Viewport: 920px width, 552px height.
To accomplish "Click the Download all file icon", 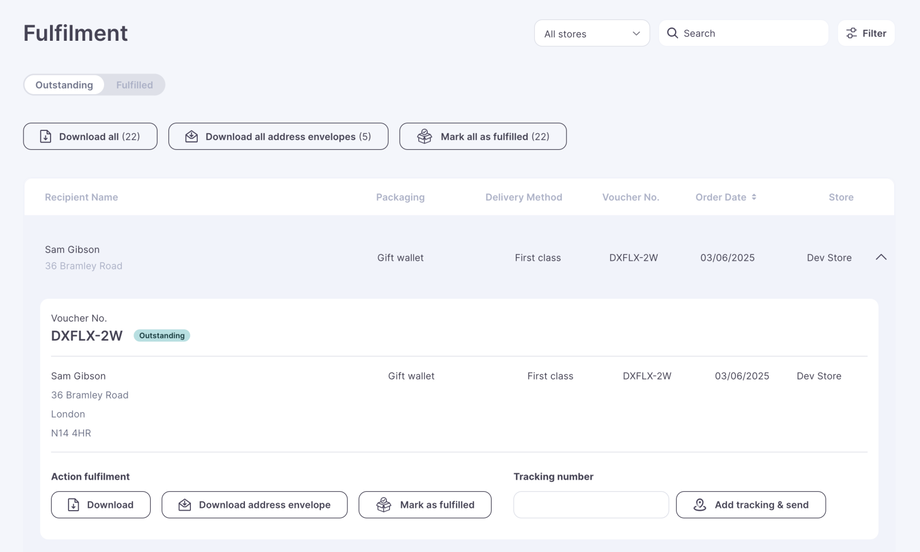I will pyautogui.click(x=46, y=136).
